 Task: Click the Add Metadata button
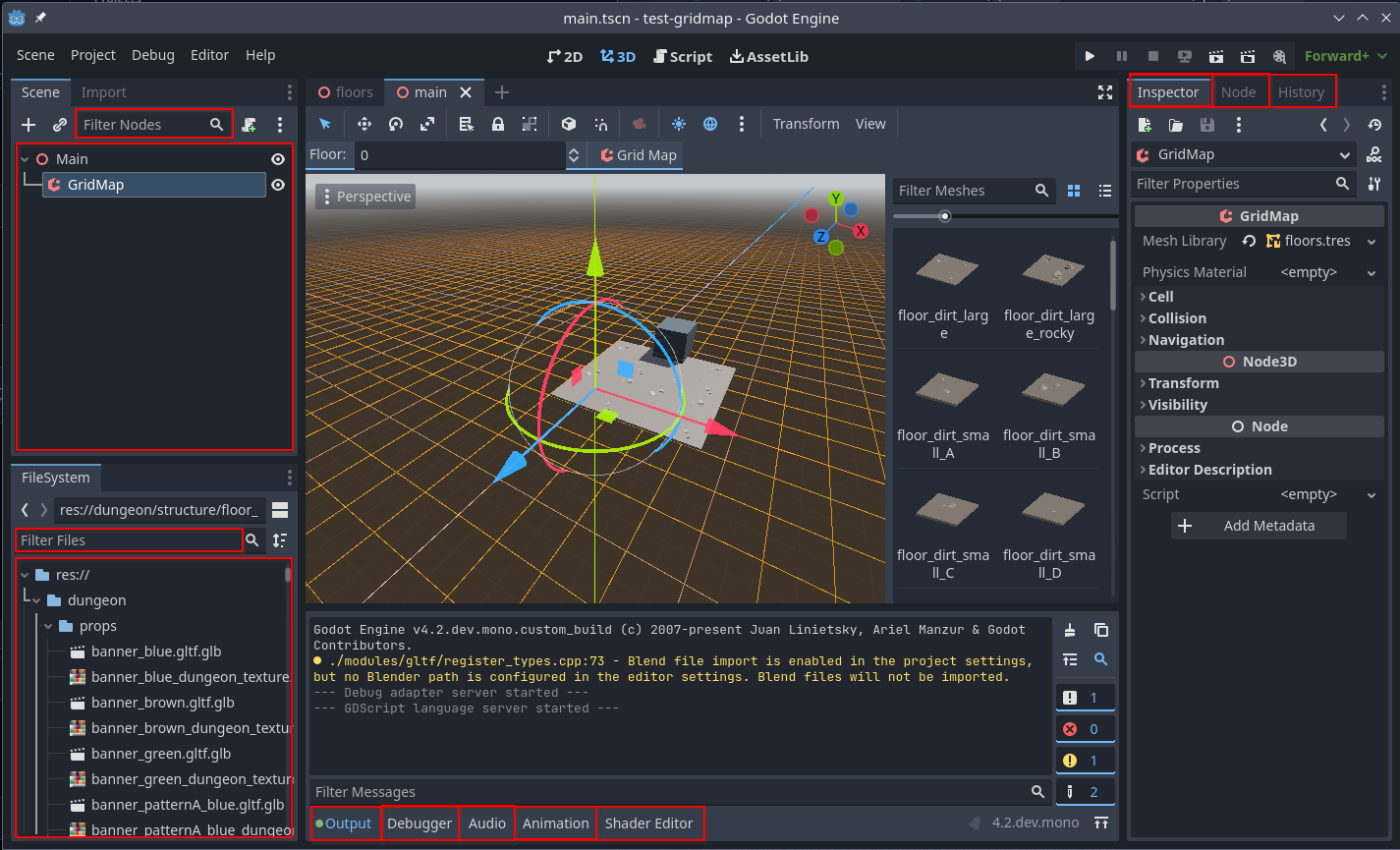[1259, 526]
